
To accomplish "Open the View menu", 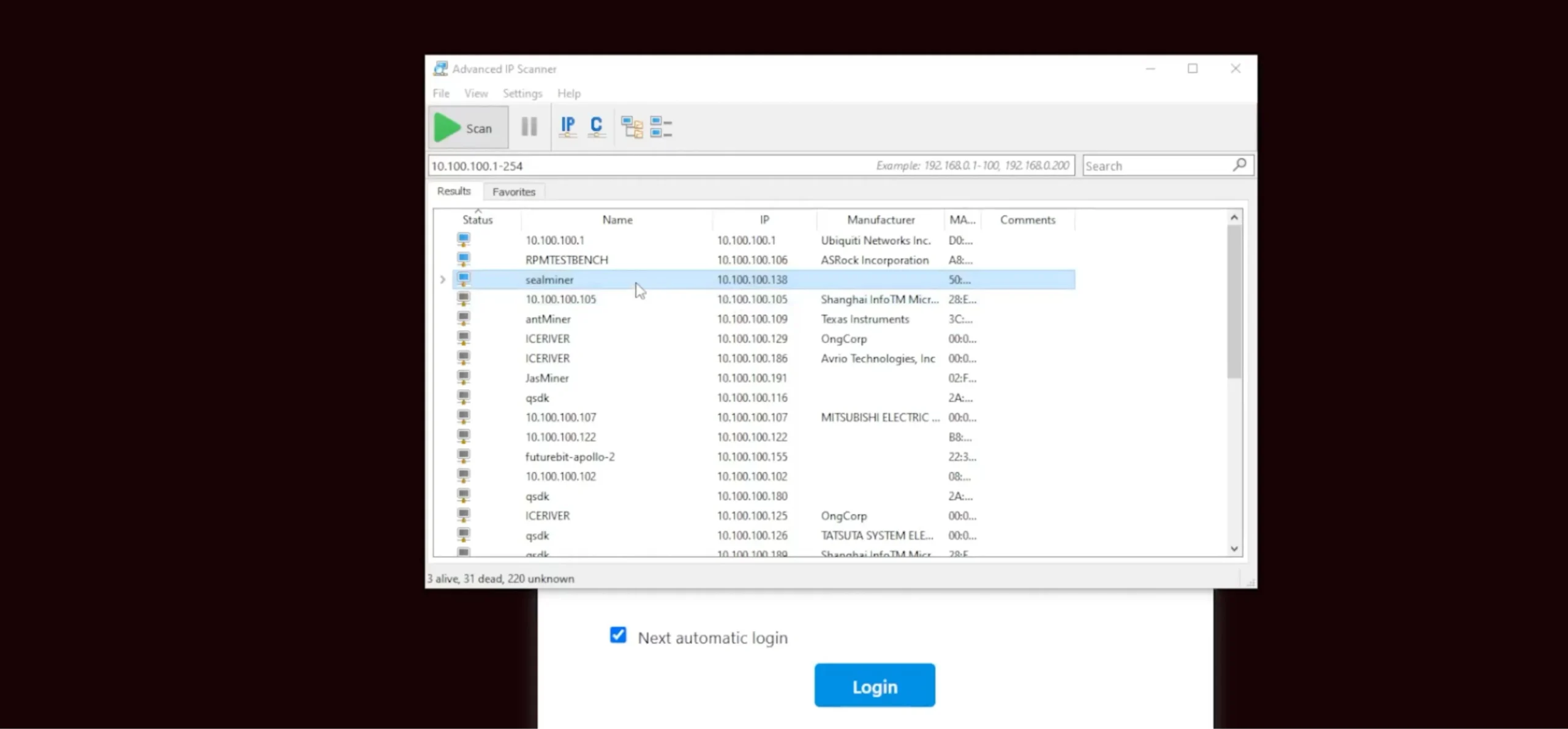I will pyautogui.click(x=475, y=93).
